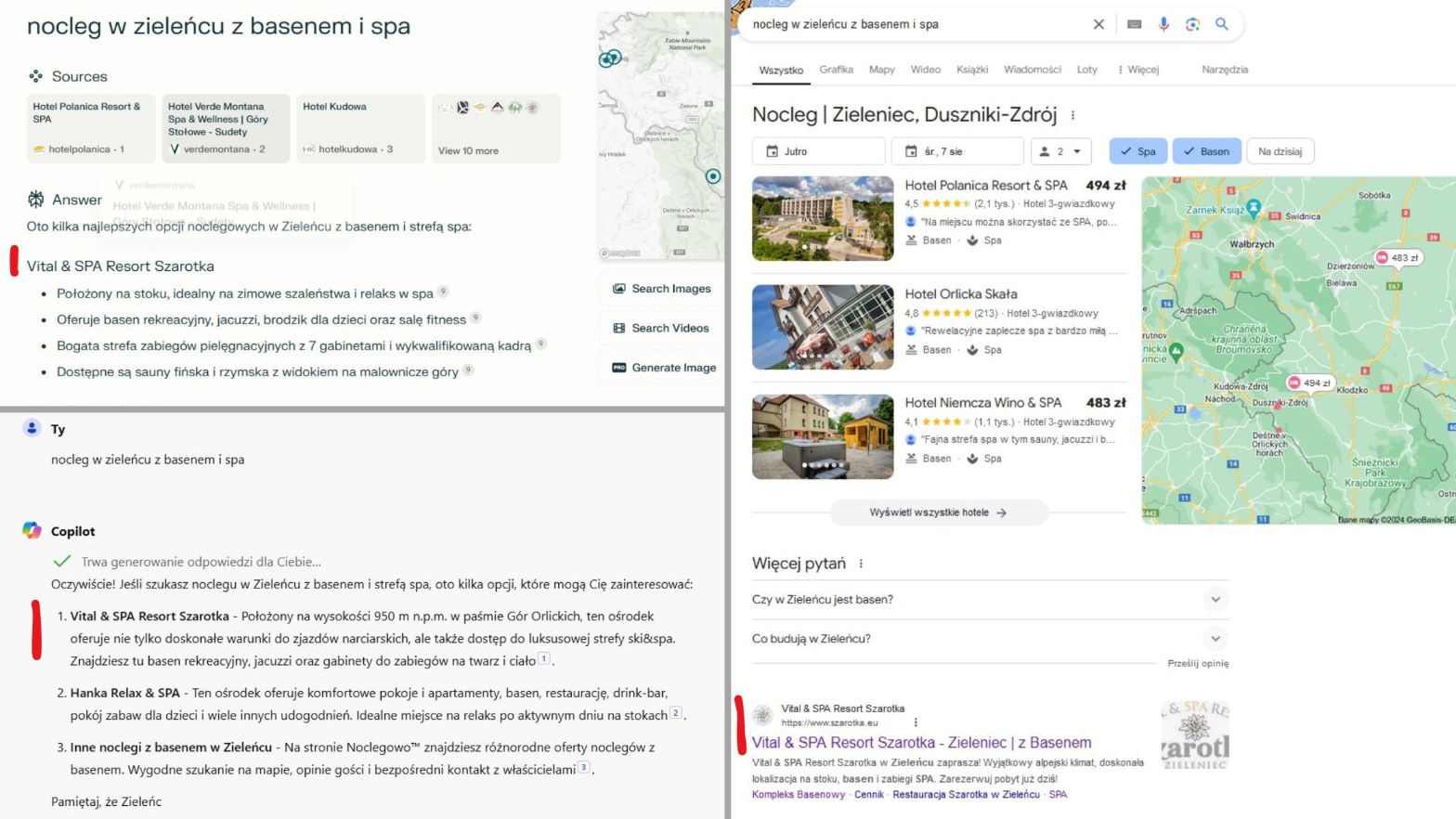This screenshot has width=1456, height=819.
Task: Click View 10 more sources
Action: click(496, 128)
